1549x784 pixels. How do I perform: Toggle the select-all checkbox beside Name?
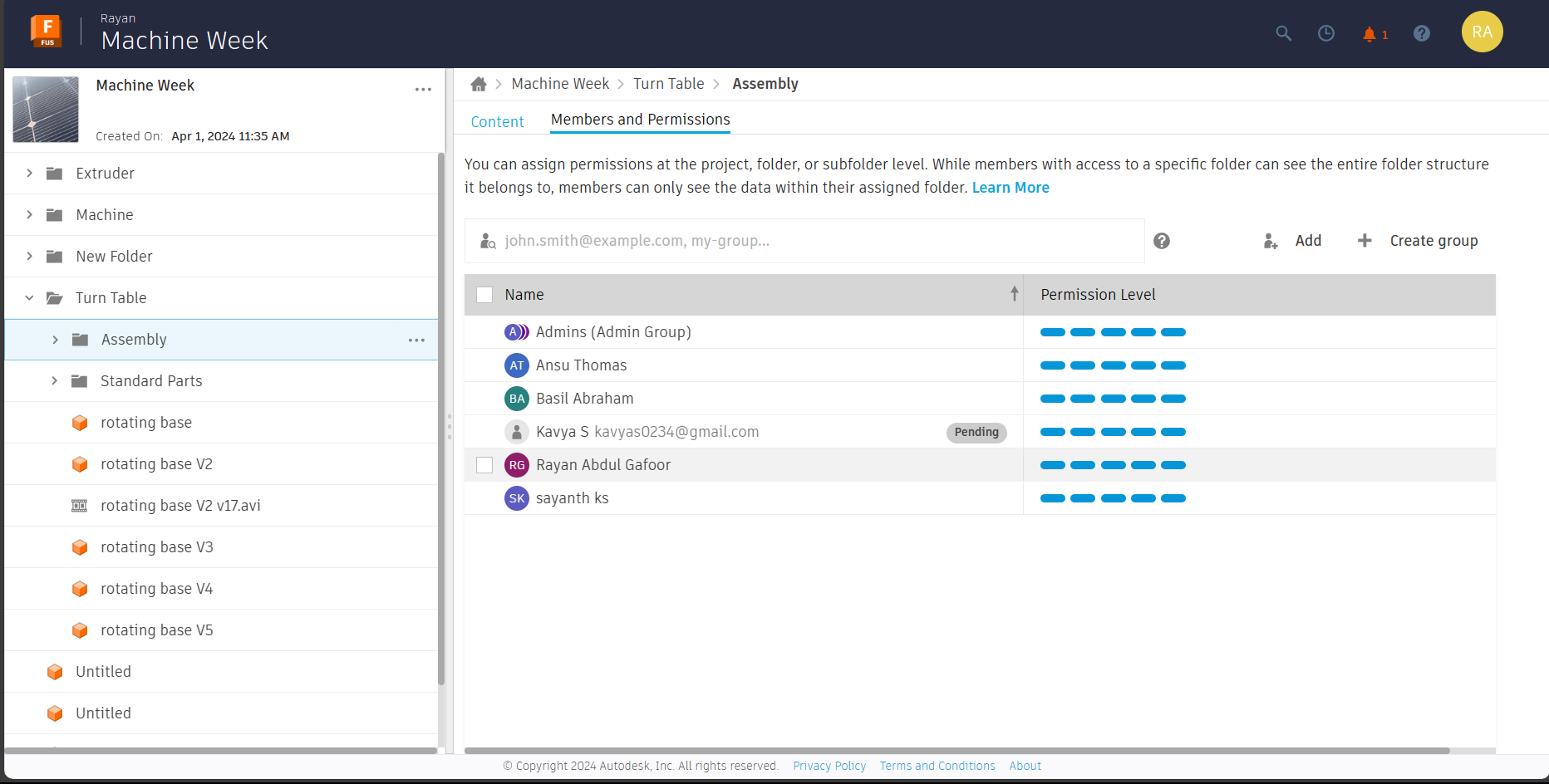[x=484, y=295]
